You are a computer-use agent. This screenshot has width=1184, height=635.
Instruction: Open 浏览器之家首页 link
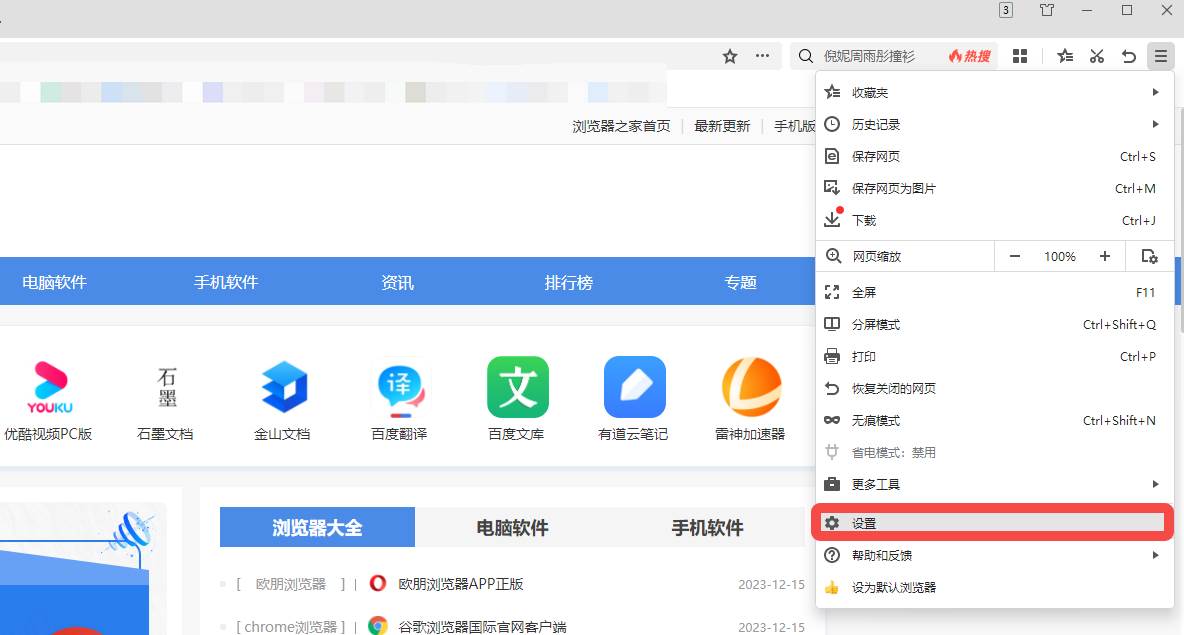pos(621,126)
